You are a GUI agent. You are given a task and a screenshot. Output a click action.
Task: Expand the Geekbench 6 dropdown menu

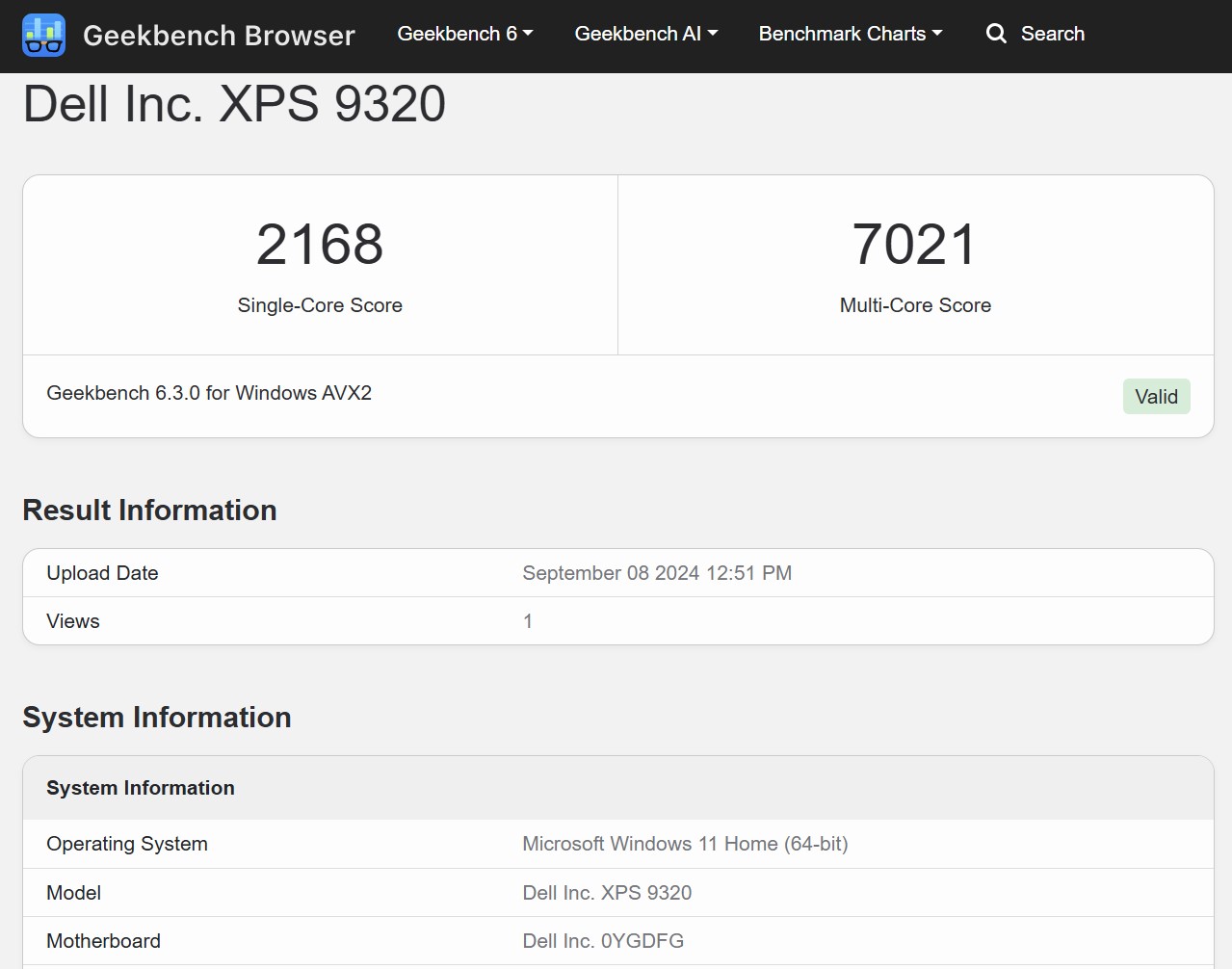click(x=465, y=34)
